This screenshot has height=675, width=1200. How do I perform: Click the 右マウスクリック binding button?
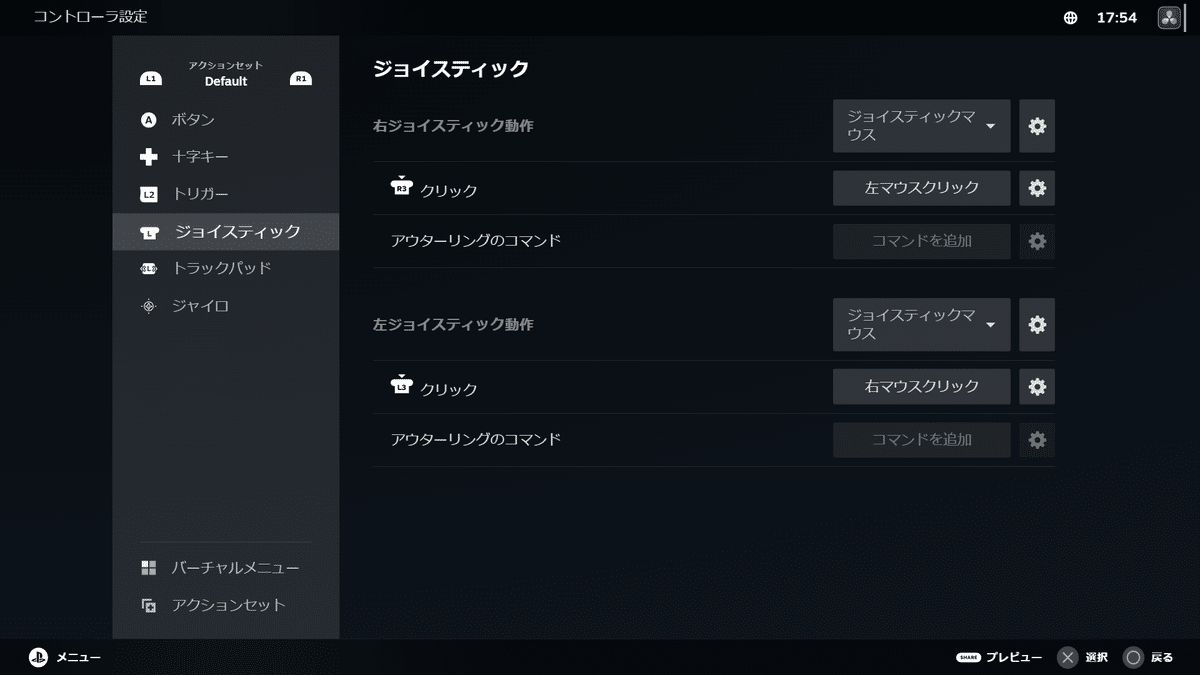click(921, 387)
